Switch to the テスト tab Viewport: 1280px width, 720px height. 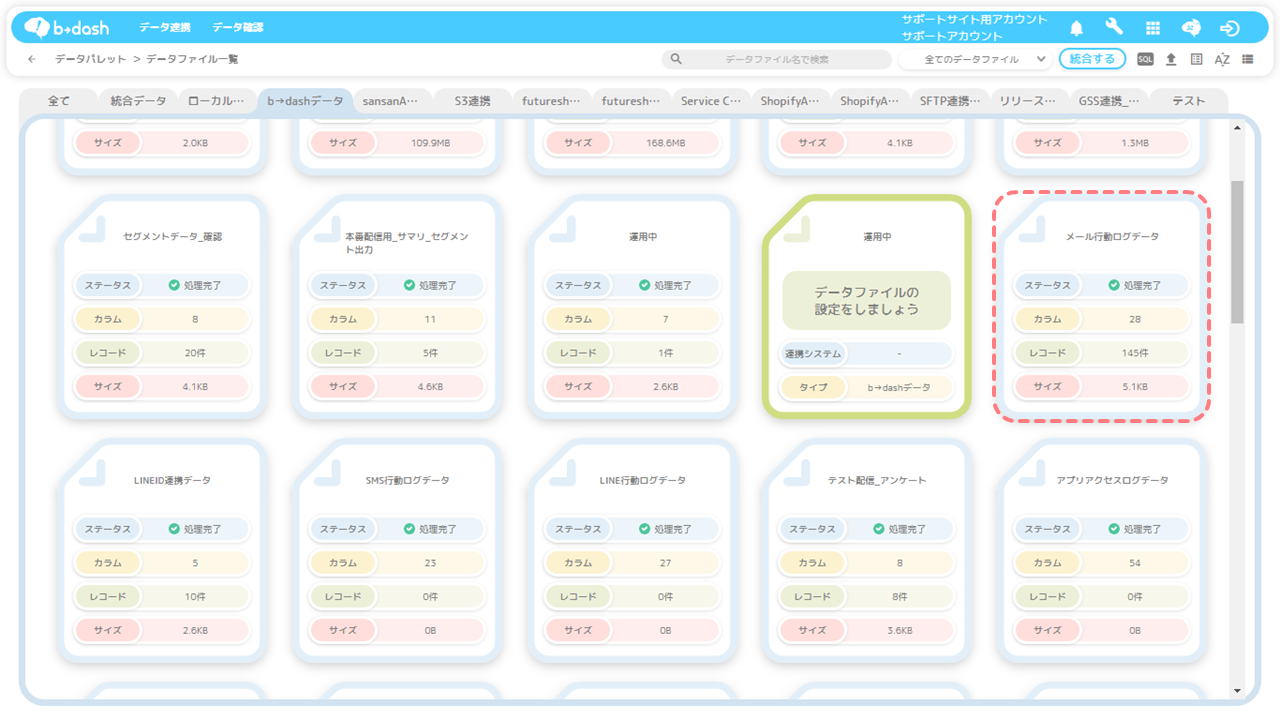[1188, 101]
